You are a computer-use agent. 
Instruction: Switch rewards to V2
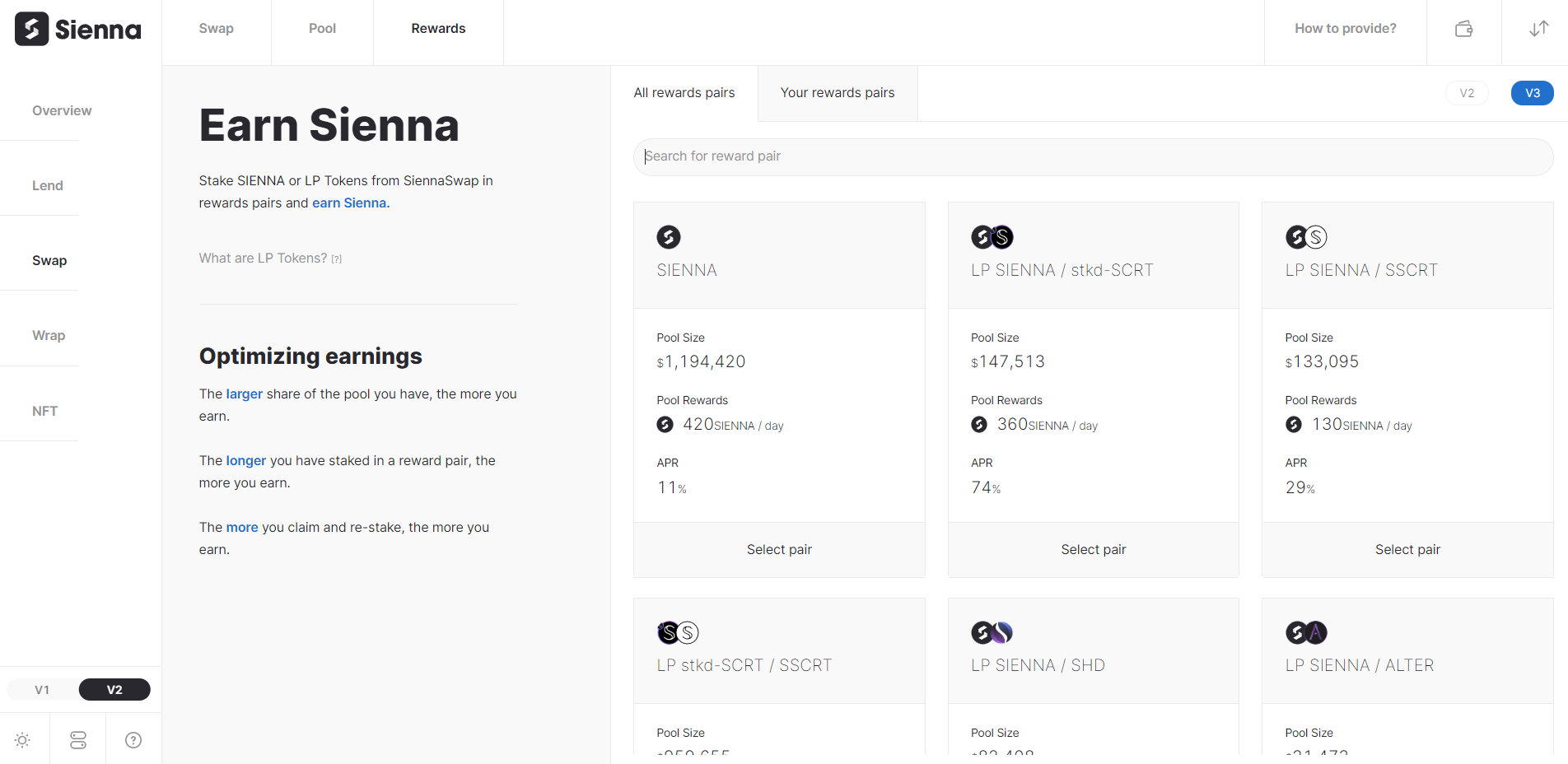pos(1467,93)
